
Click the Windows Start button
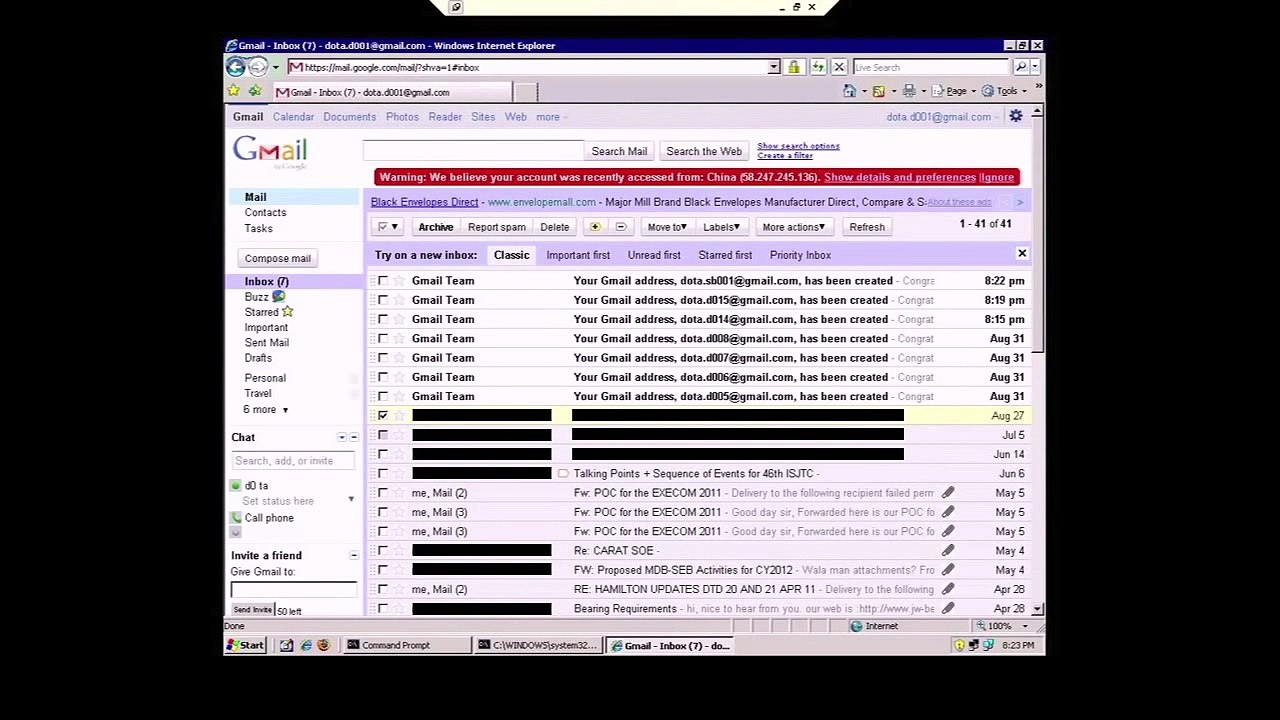pos(246,645)
